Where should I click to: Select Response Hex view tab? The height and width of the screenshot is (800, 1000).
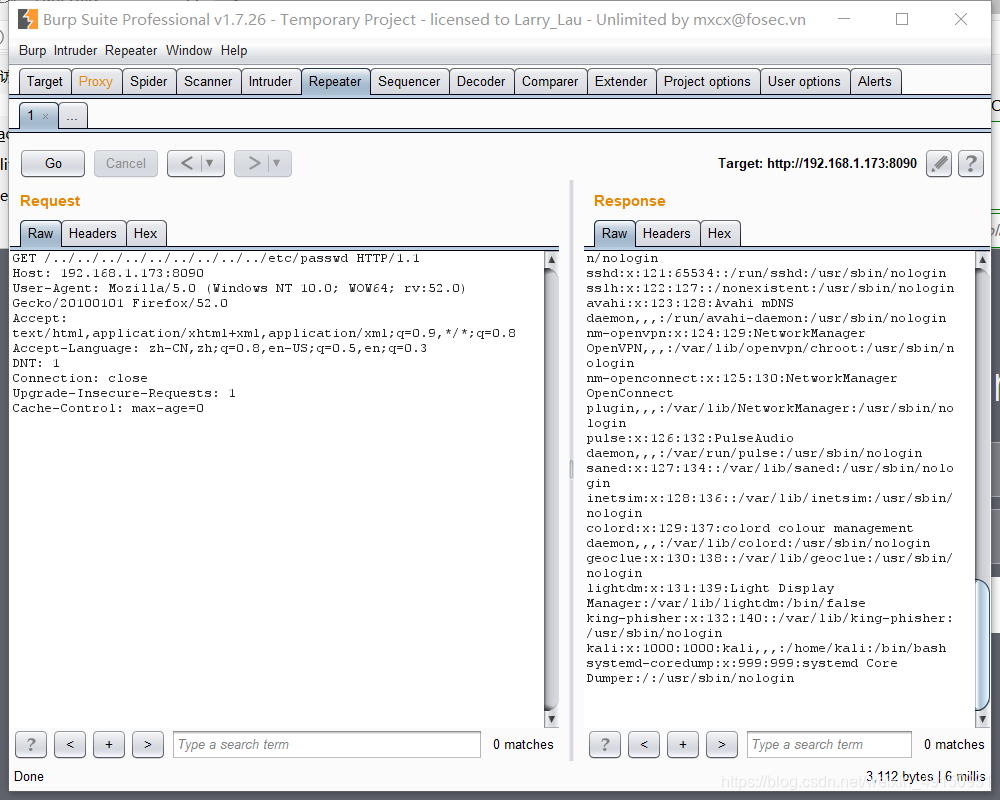click(x=719, y=233)
